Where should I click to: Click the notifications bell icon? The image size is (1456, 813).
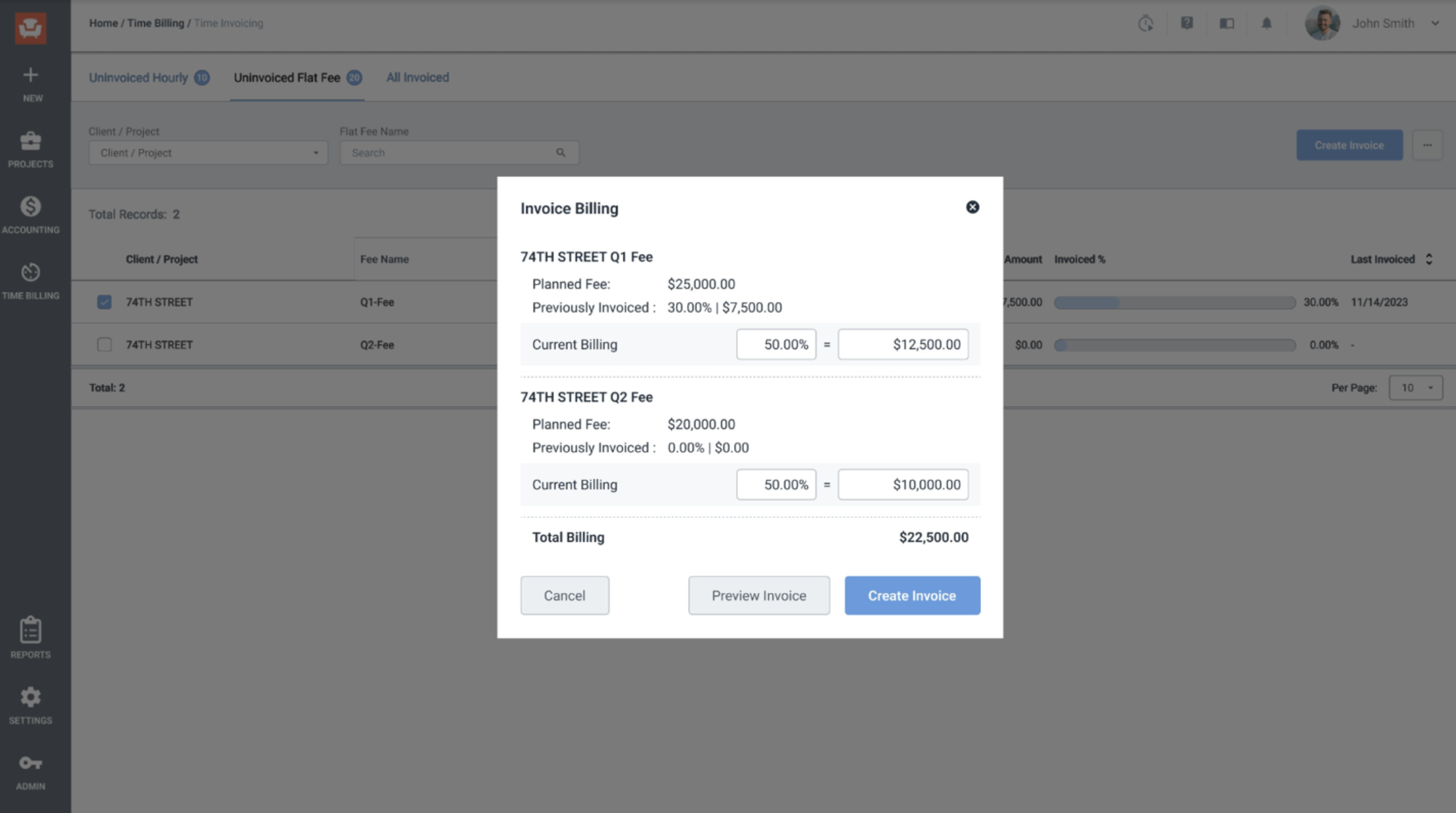click(x=1266, y=23)
